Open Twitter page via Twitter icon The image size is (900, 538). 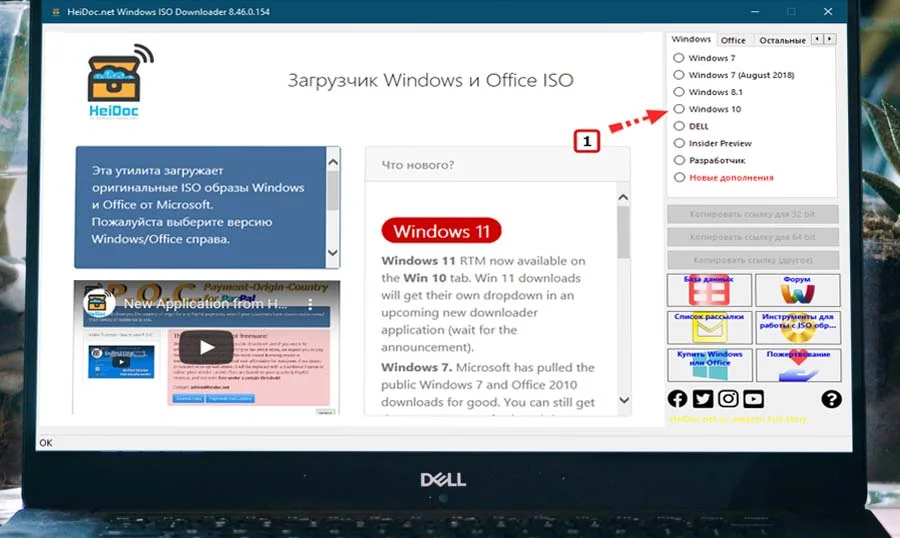coord(703,399)
